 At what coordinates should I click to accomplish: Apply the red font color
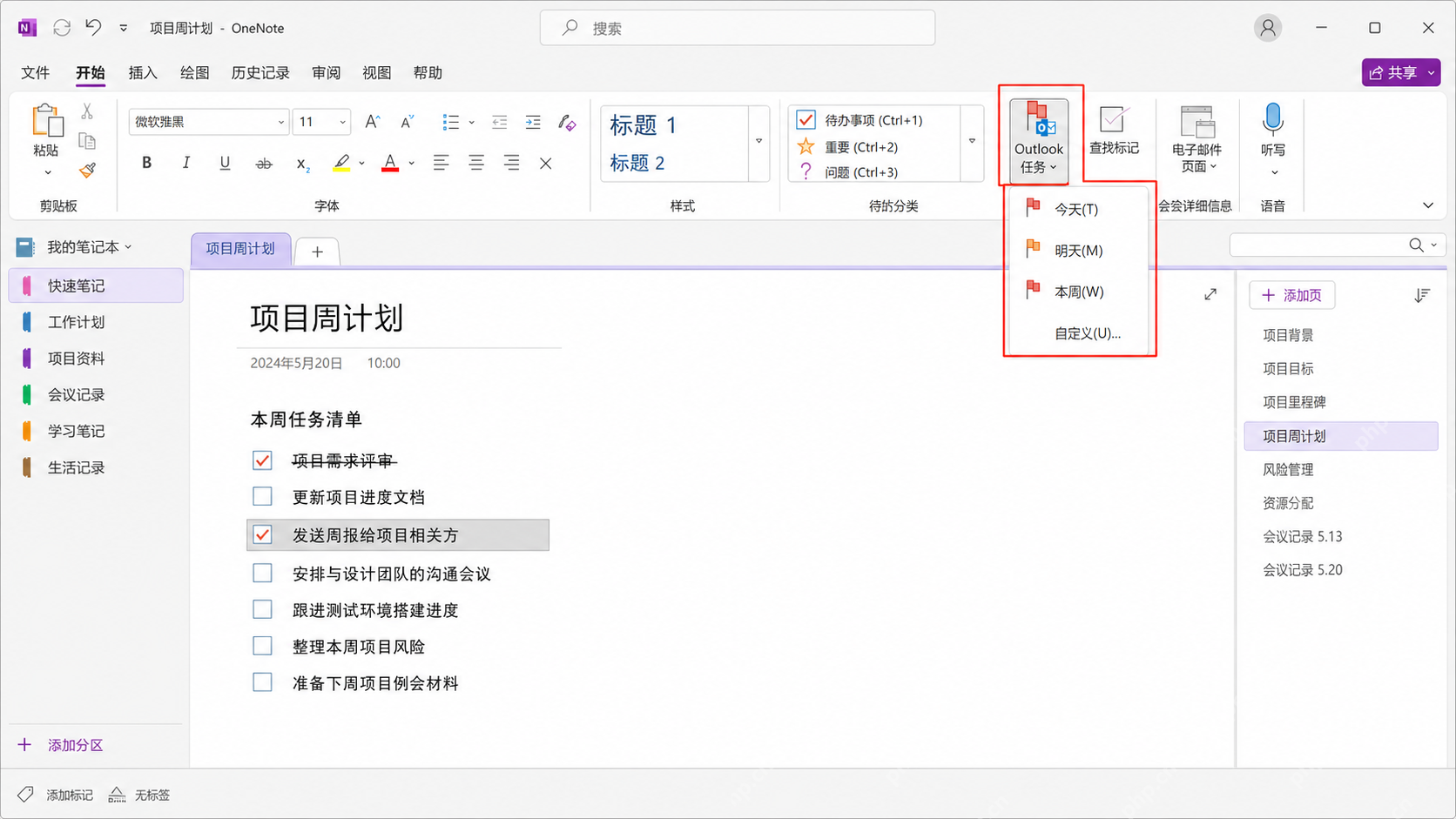[x=390, y=163]
